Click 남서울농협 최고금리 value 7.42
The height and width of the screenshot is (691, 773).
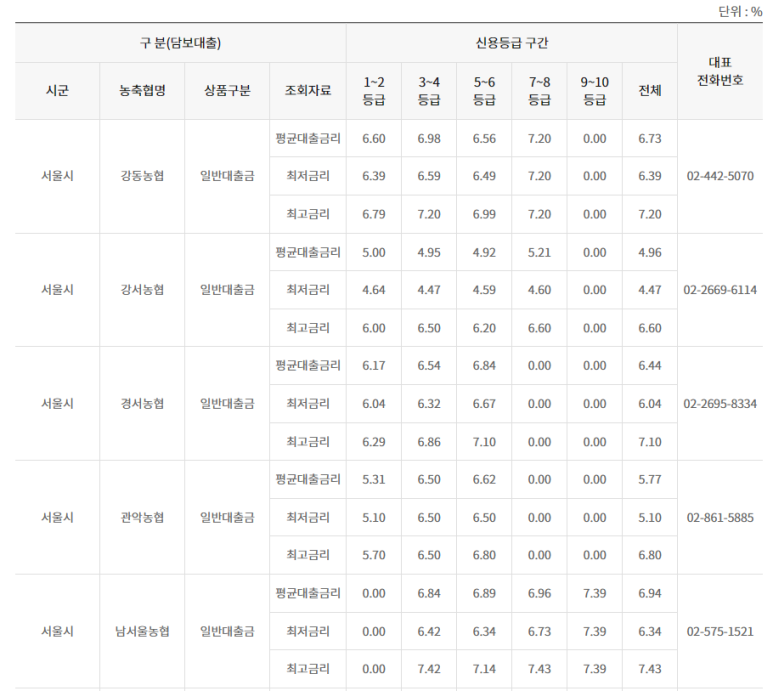(429, 669)
